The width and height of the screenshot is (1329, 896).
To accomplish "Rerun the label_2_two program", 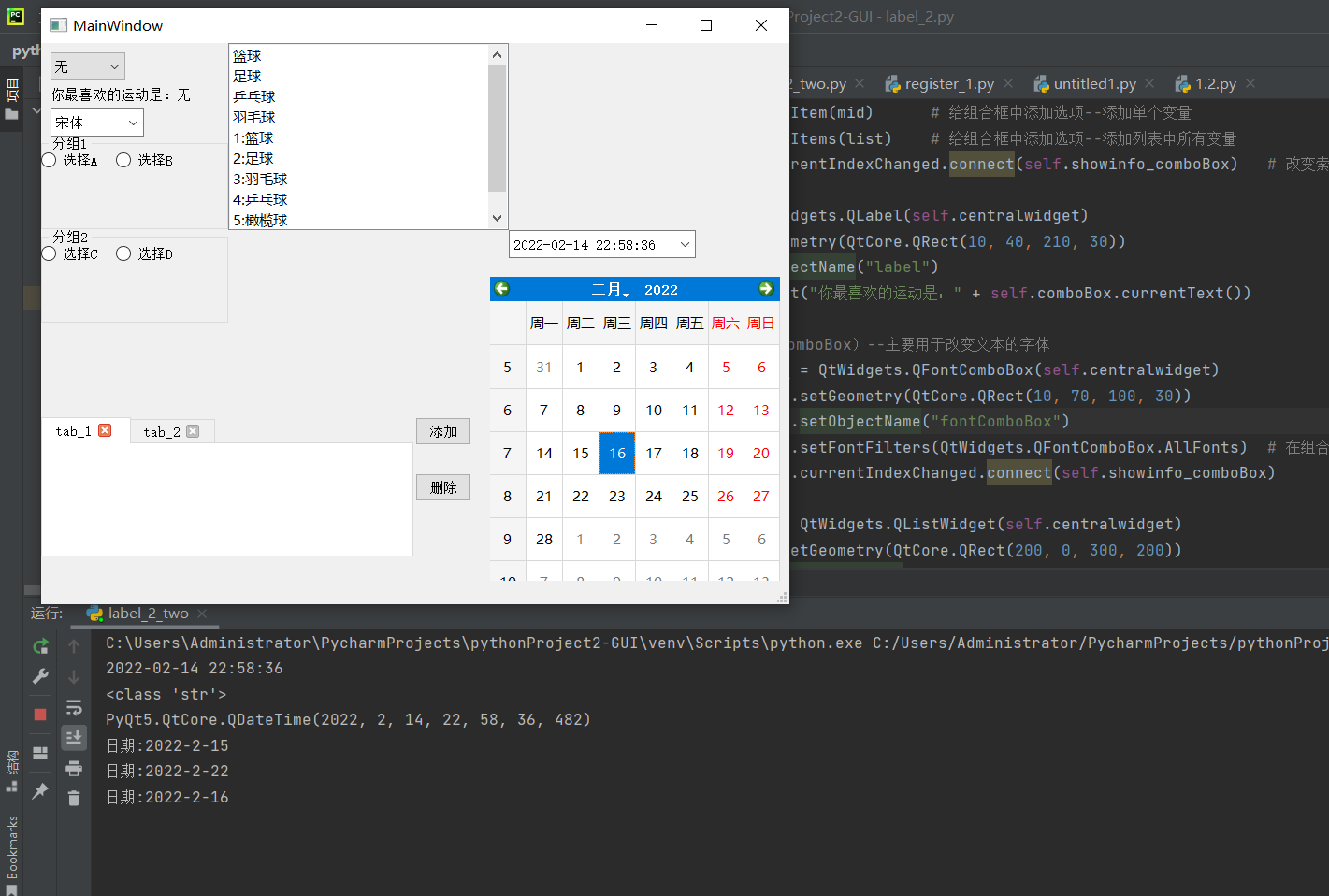I will click(40, 645).
